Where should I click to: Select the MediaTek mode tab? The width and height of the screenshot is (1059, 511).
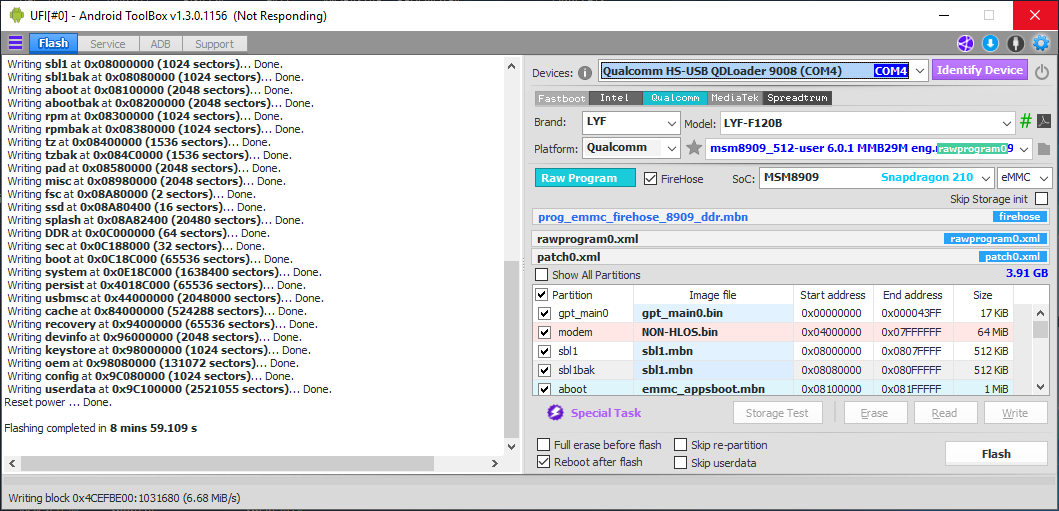click(736, 98)
